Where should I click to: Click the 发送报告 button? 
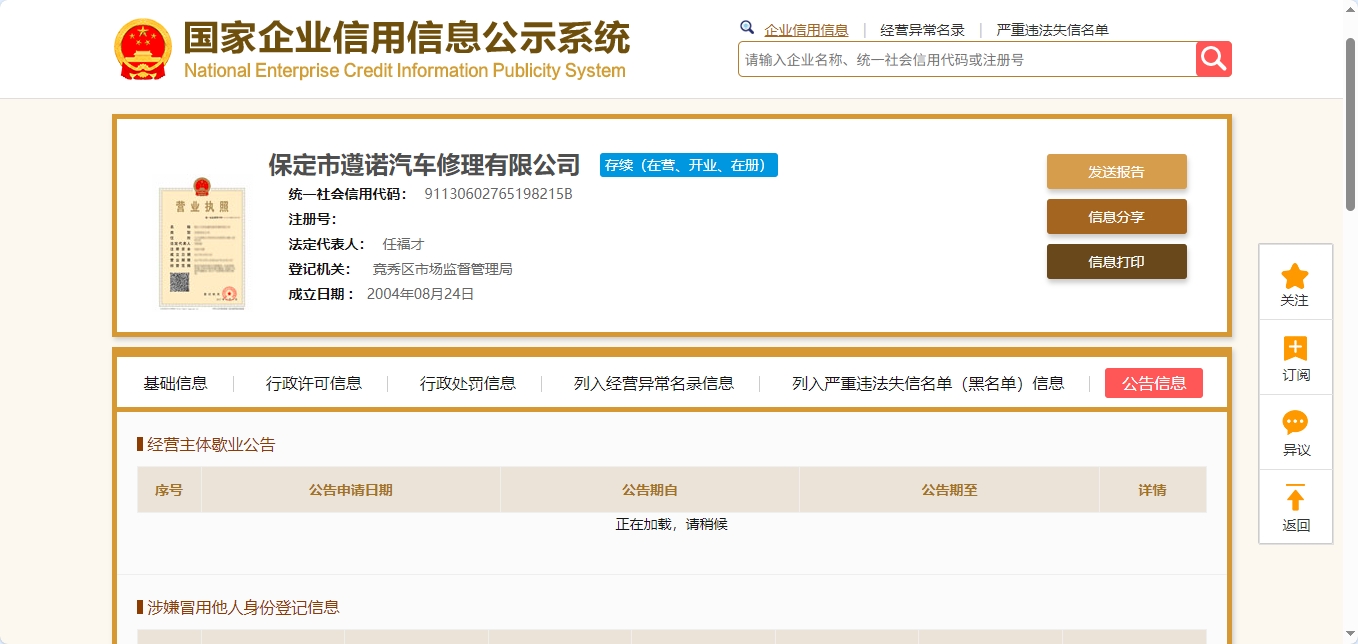pyautogui.click(x=1116, y=172)
